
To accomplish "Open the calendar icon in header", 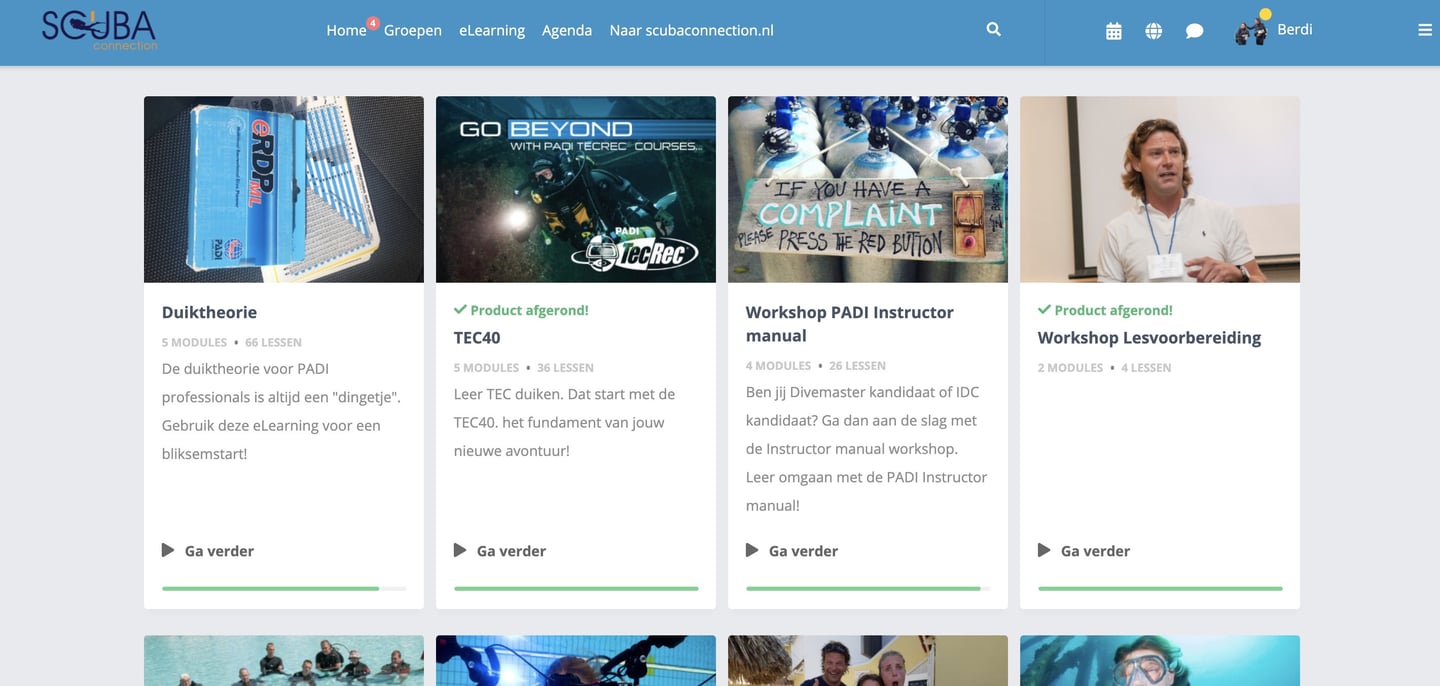I will (x=1113, y=31).
